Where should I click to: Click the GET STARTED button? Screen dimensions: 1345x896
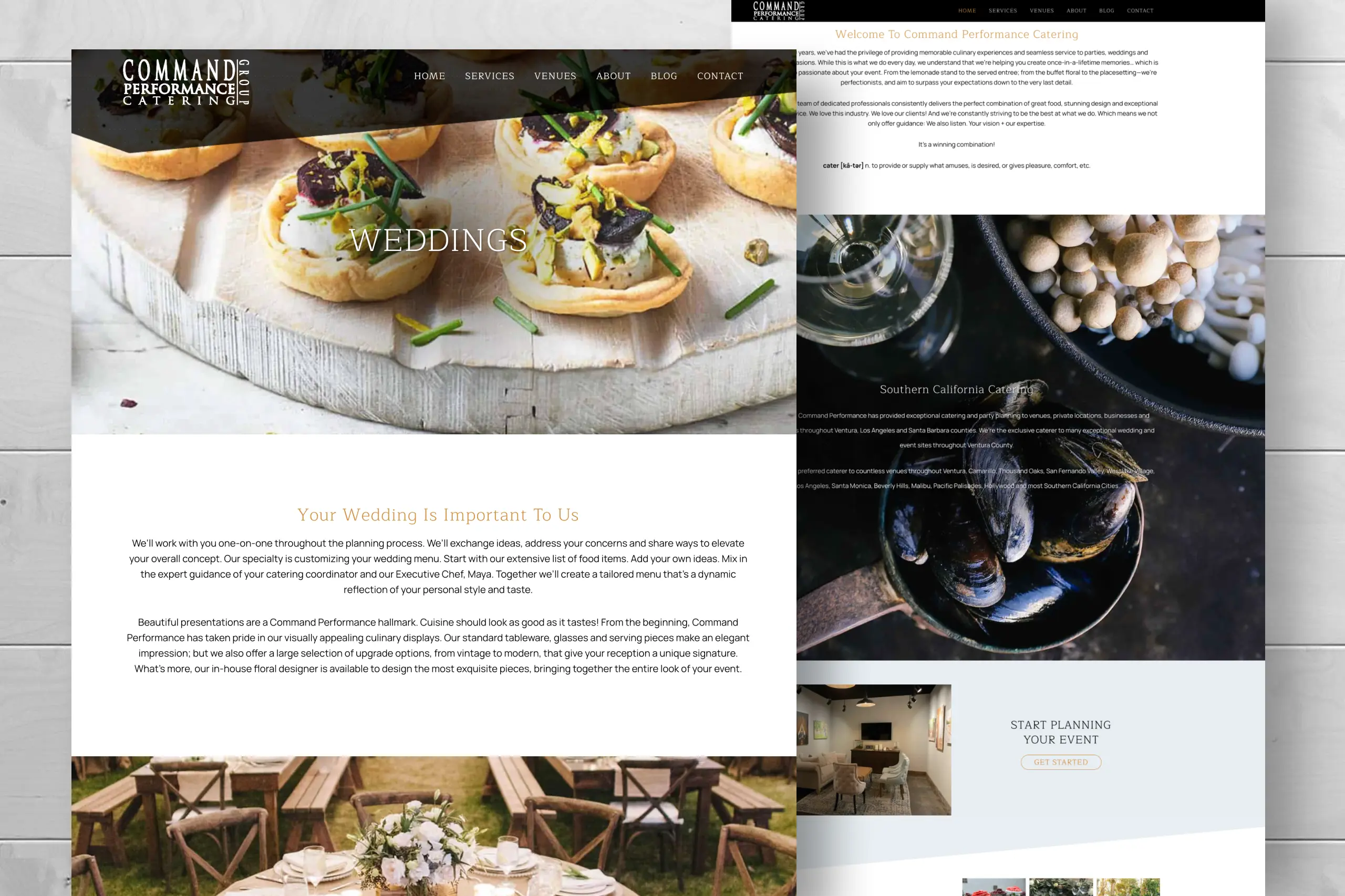(x=1061, y=762)
